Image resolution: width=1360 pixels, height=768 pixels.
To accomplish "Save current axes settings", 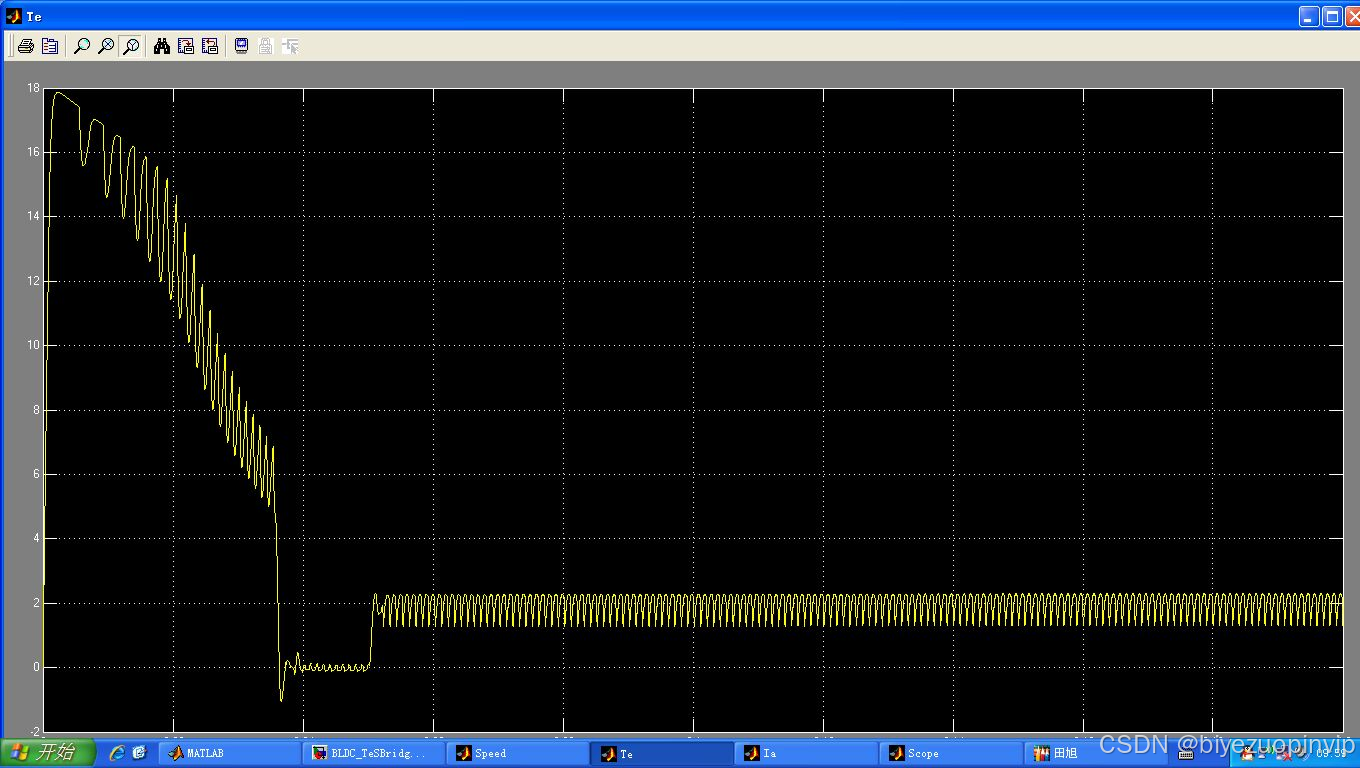I will pyautogui.click(x=186, y=46).
